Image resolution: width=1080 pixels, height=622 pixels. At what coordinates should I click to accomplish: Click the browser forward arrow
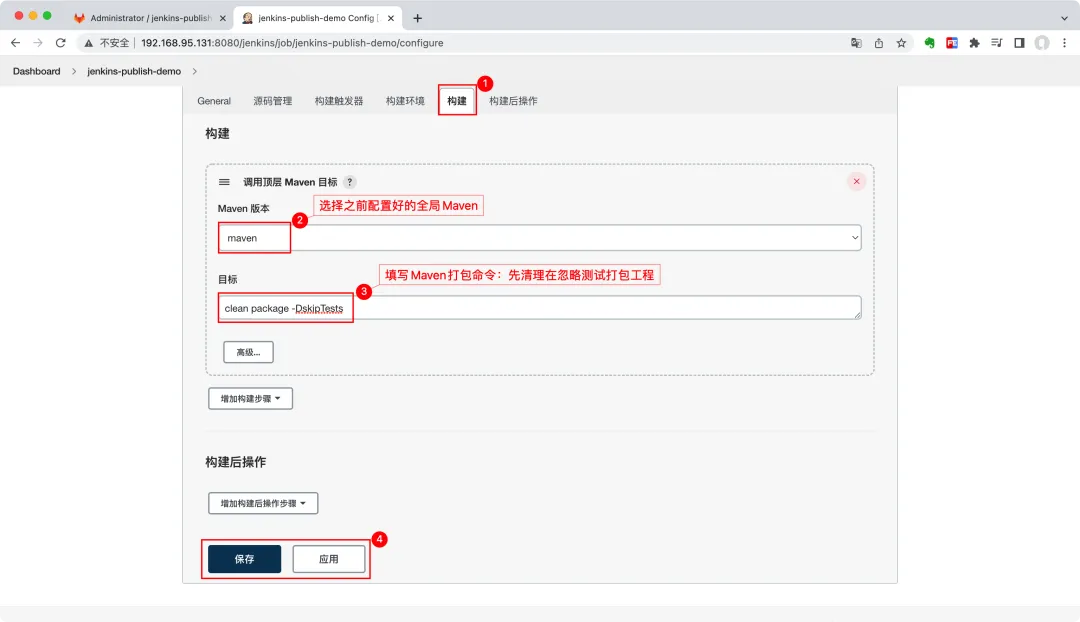38,43
